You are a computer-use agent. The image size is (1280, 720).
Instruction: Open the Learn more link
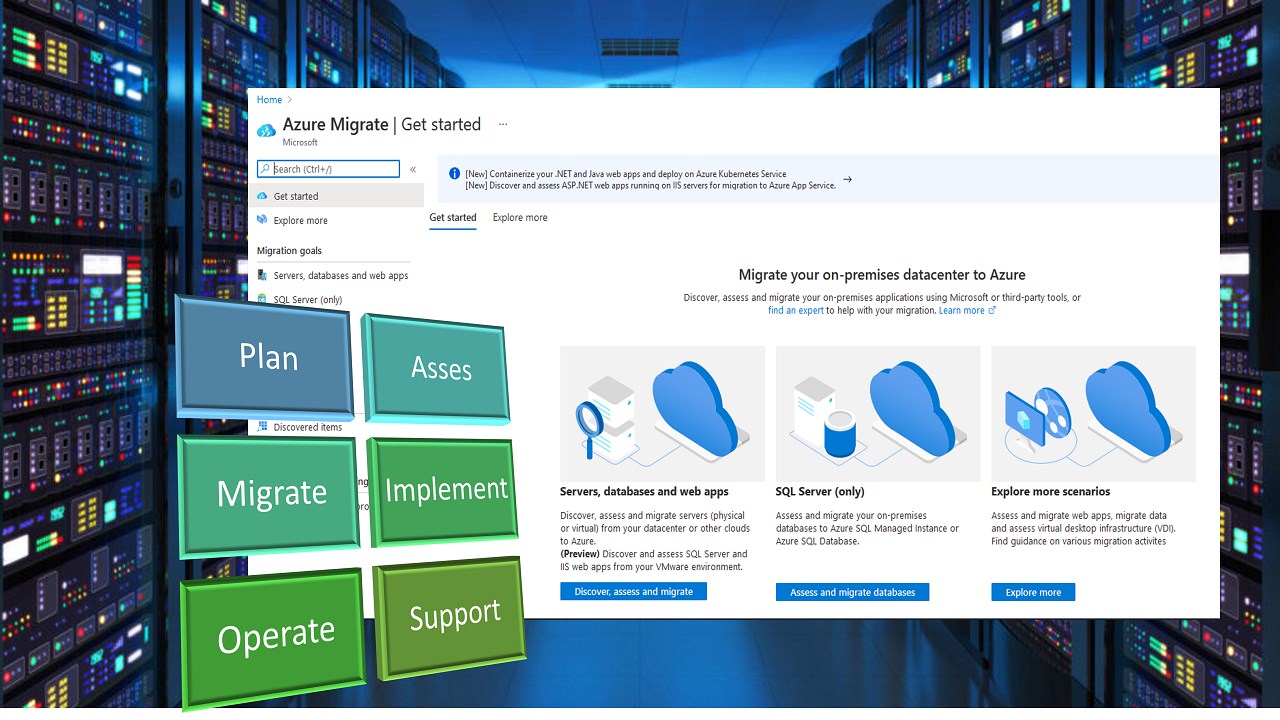click(x=966, y=311)
